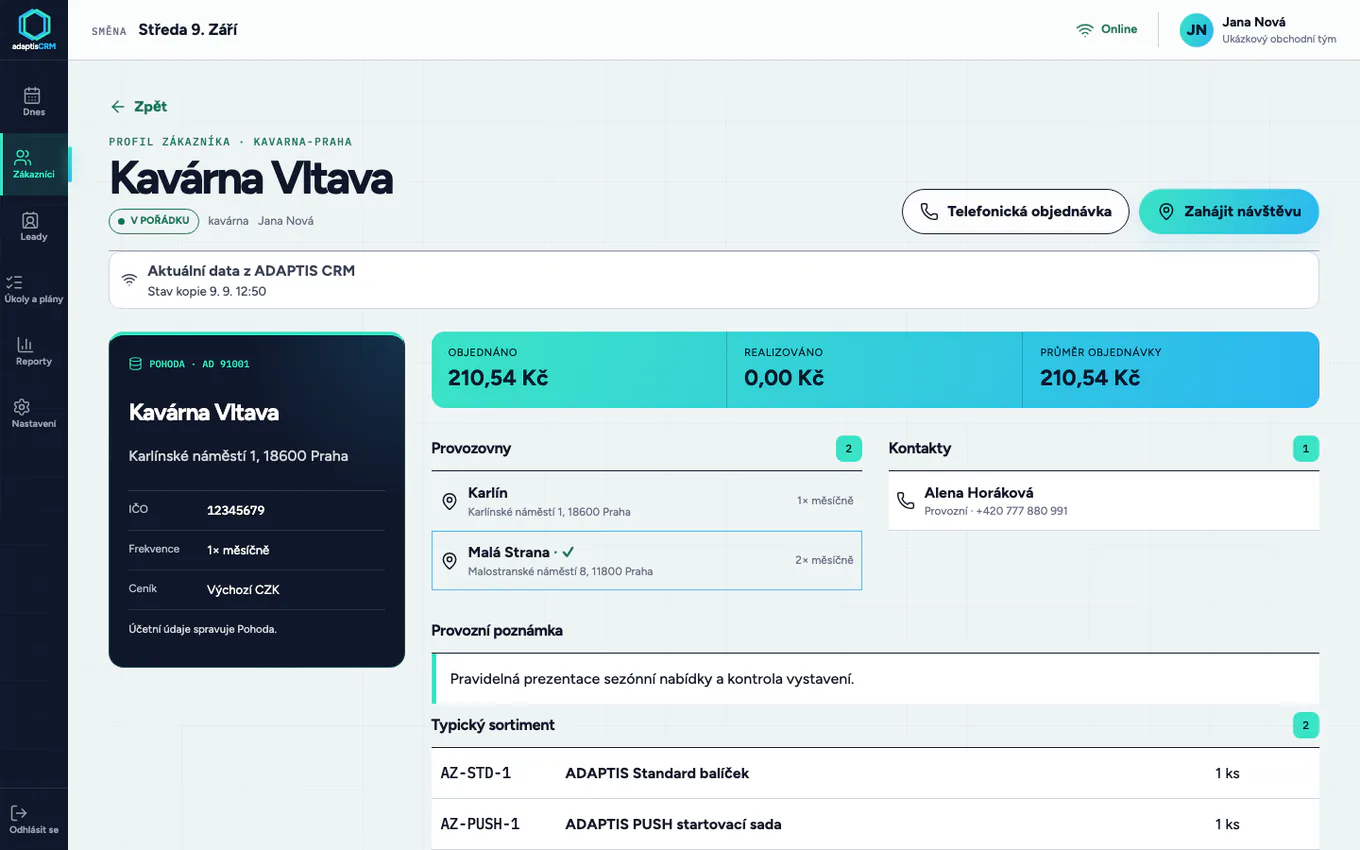This screenshot has width=1360, height=850.
Task: Click the Pohoda database icon
Action: (x=136, y=364)
